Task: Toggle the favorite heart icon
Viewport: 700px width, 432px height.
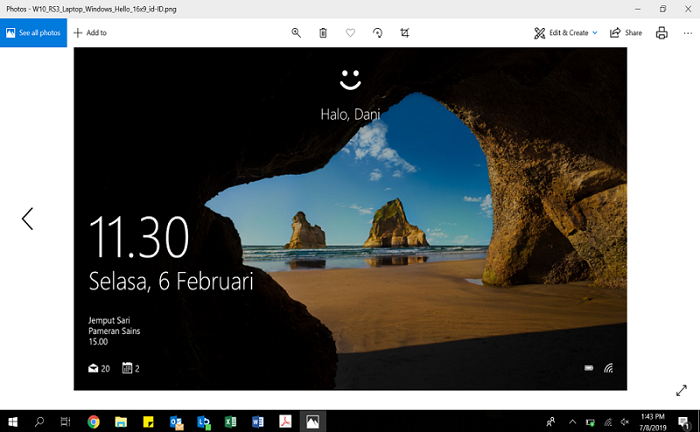Action: 350,33
